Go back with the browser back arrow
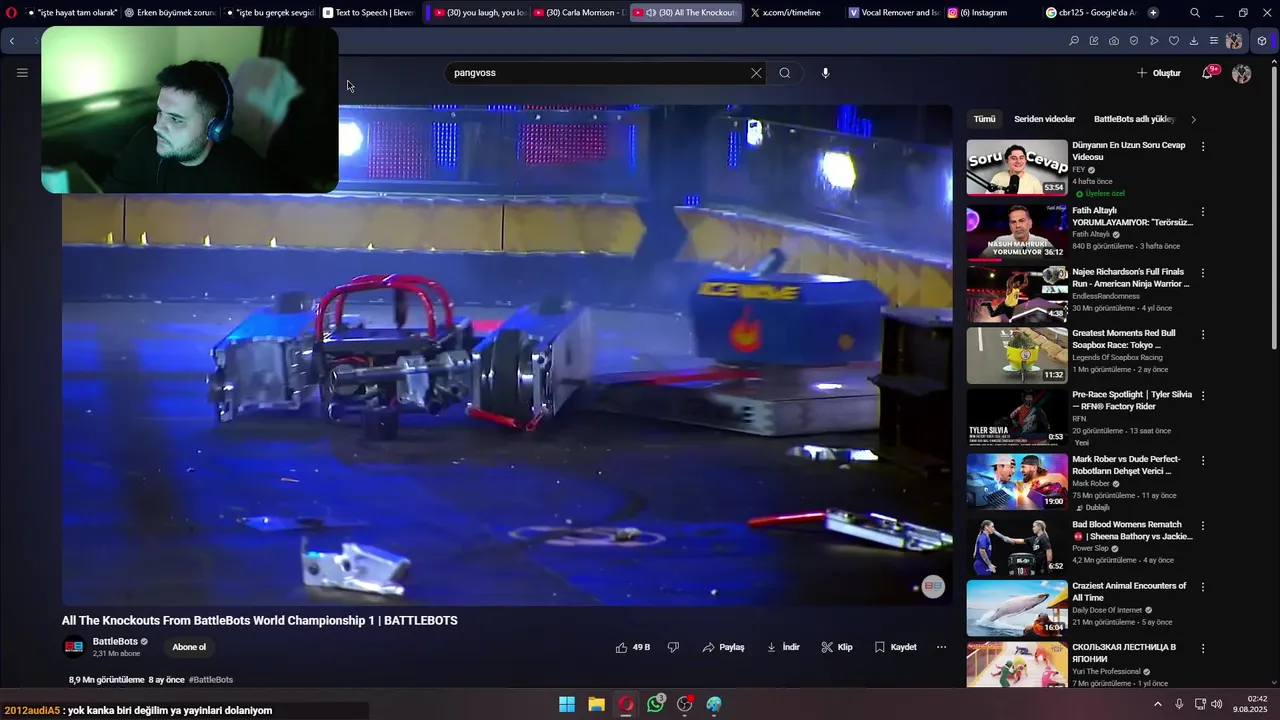The width and height of the screenshot is (1280, 720). [x=12, y=41]
